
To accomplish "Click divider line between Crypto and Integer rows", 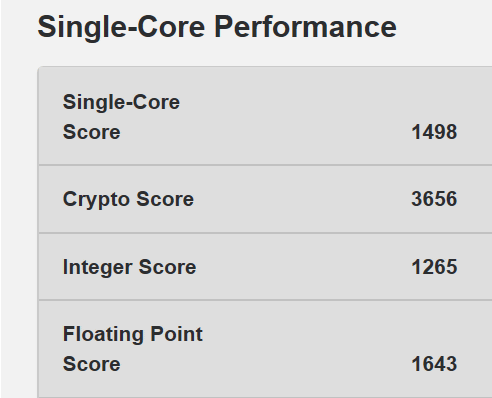I will (265, 233).
